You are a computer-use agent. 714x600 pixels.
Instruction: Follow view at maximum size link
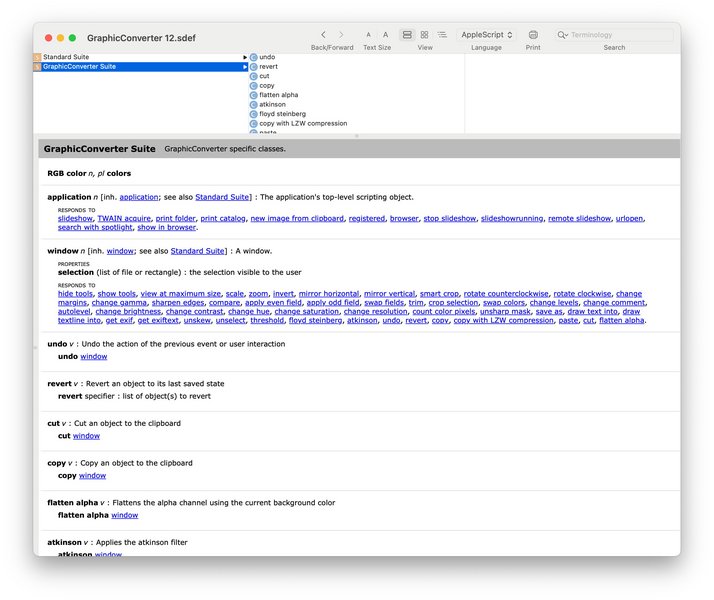pyautogui.click(x=180, y=294)
